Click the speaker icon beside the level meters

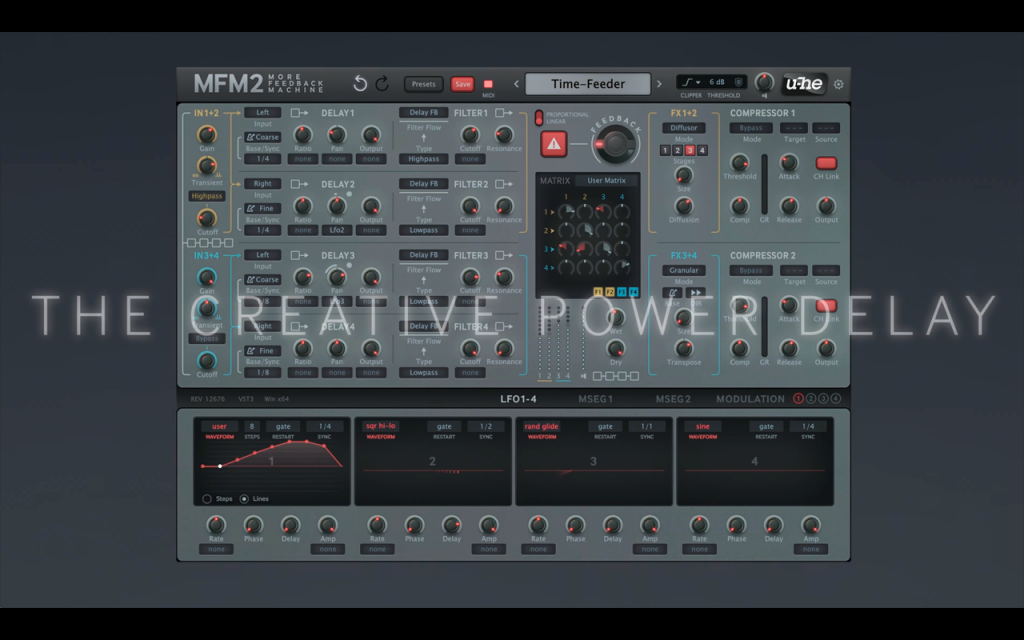point(583,376)
